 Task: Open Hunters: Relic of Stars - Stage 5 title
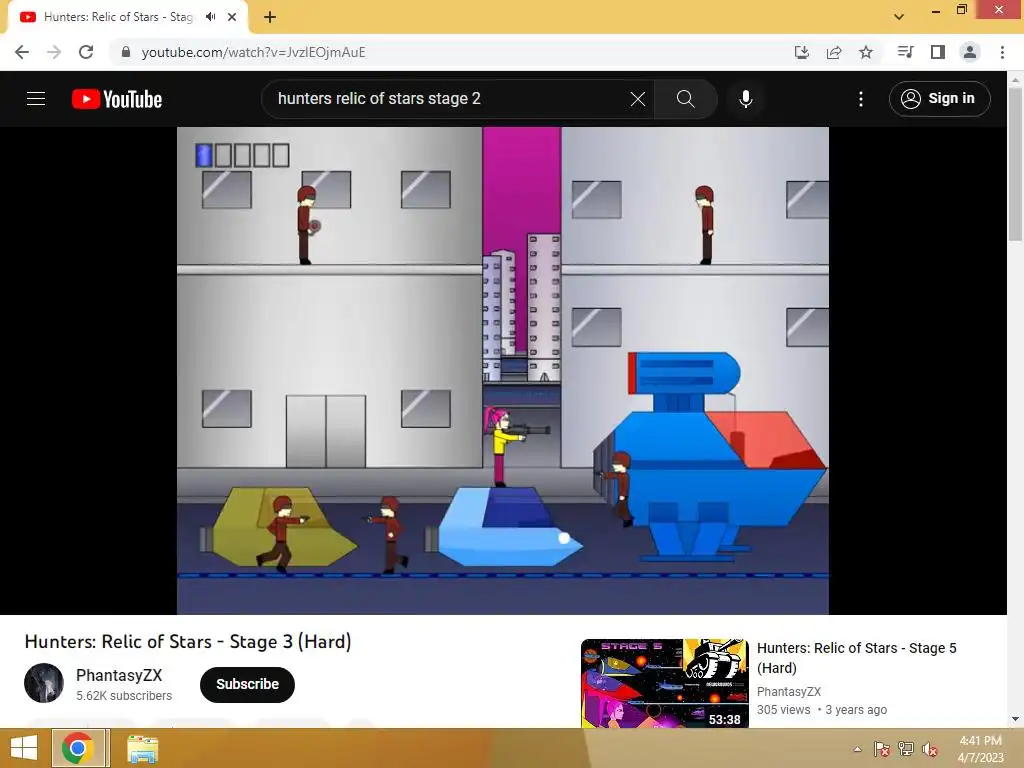click(x=856, y=658)
